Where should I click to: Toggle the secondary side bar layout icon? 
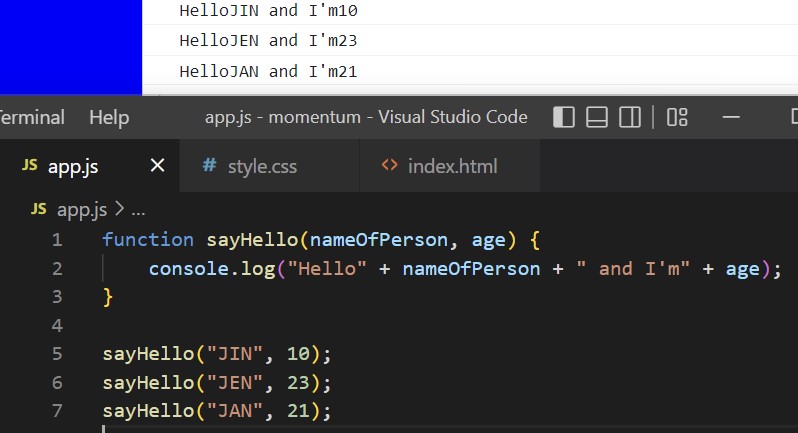(630, 117)
